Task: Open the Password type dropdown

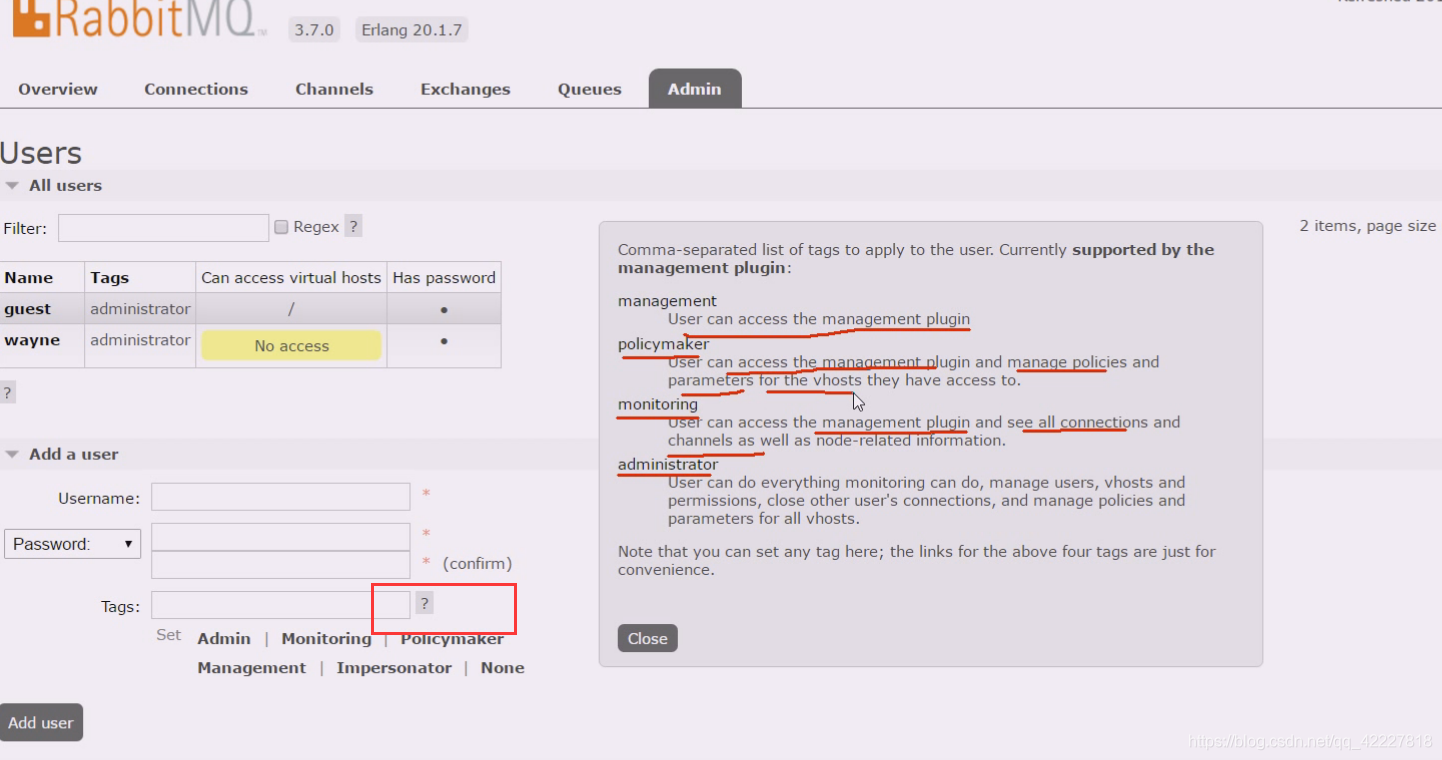Action: coord(72,544)
